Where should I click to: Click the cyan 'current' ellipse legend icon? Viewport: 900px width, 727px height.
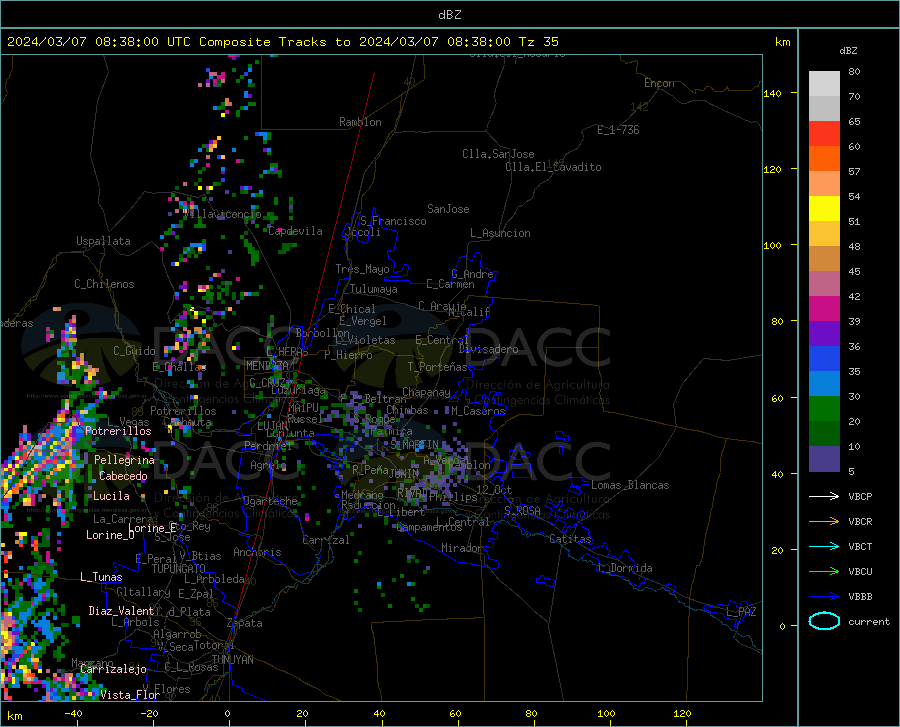pyautogui.click(x=824, y=621)
